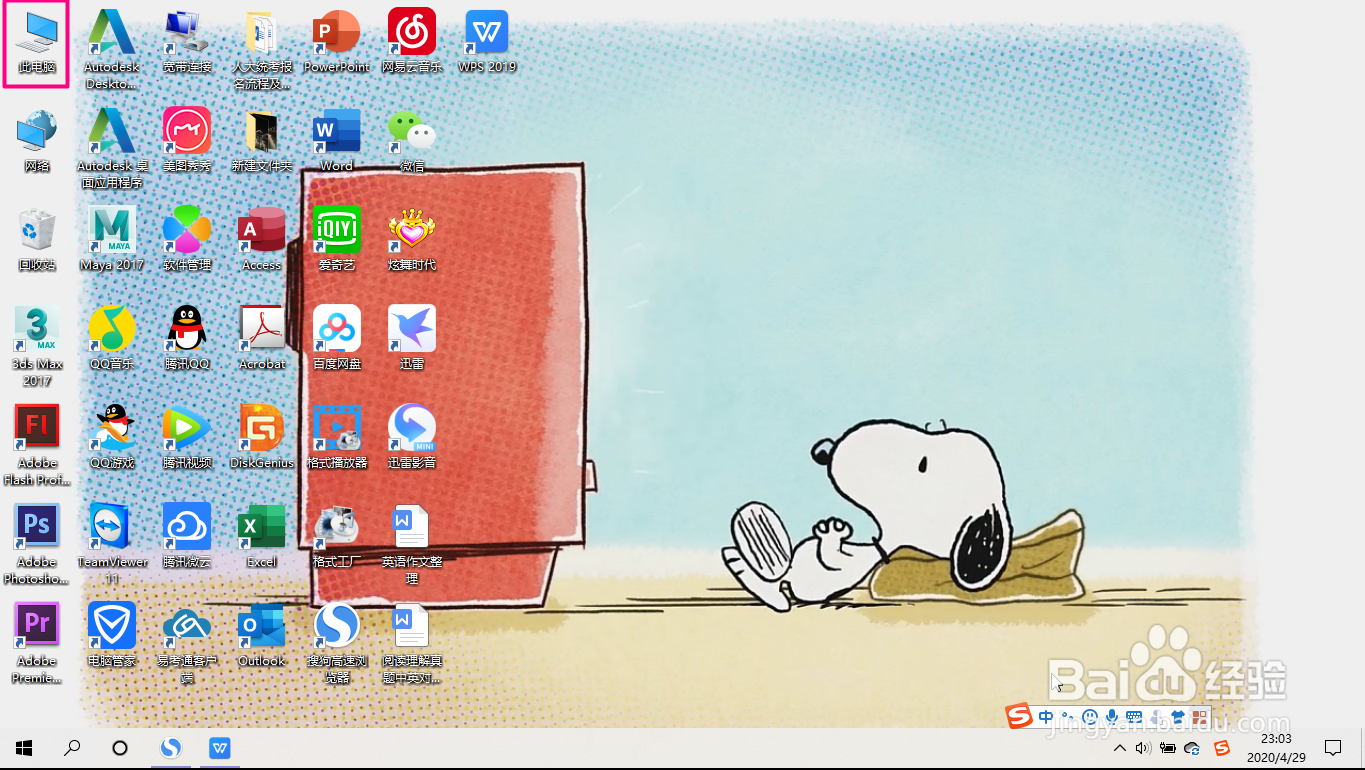Start voice input microphone in Sogou bar
The image size is (1365, 770).
point(1111,717)
